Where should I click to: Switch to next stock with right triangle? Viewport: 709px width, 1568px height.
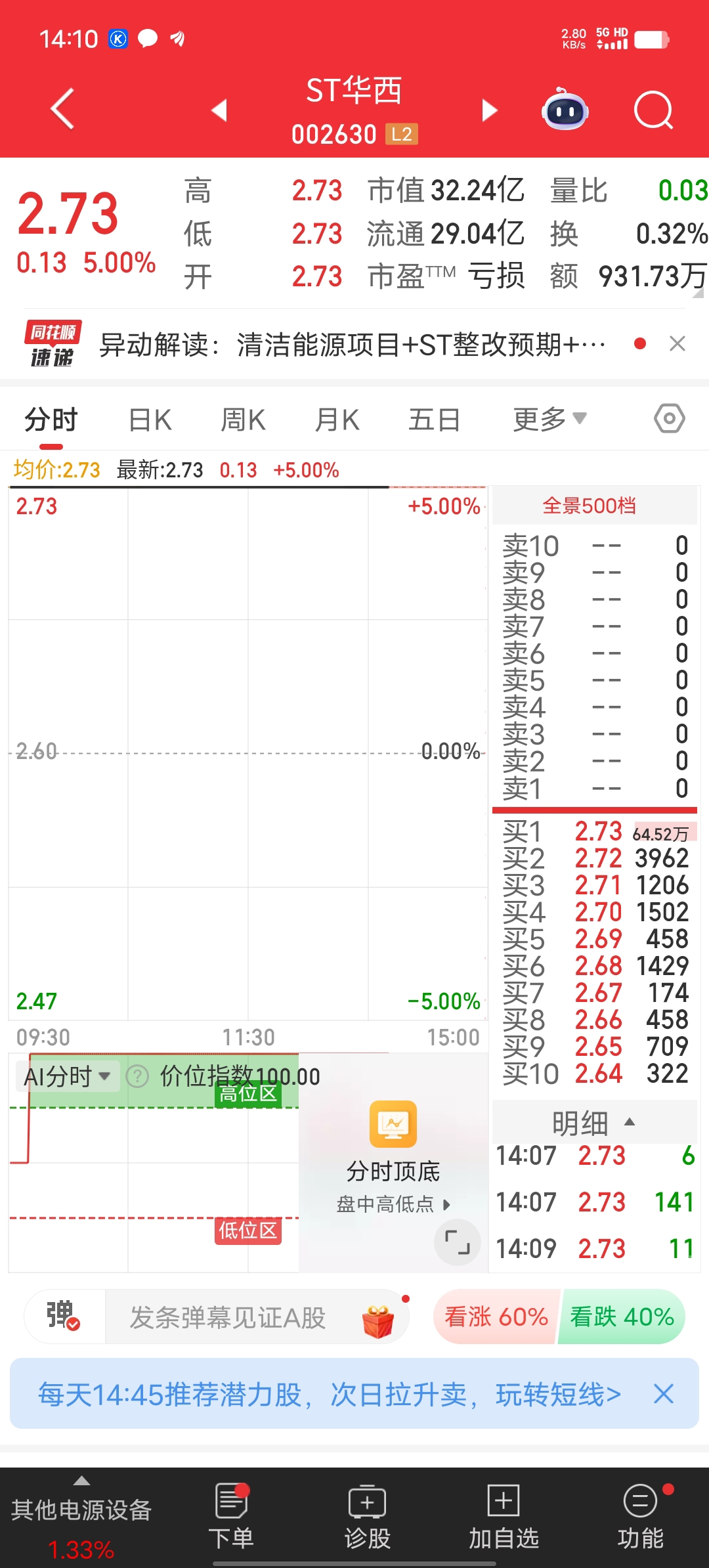coord(489,110)
